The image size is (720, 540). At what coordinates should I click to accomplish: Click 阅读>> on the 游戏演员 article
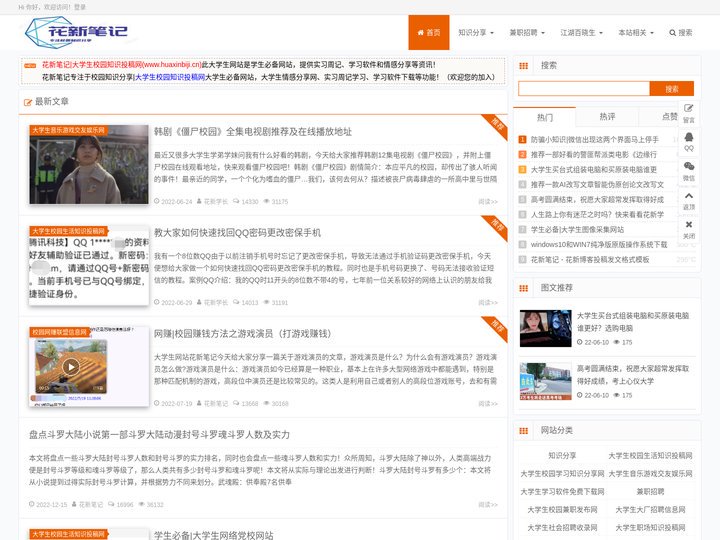click(x=488, y=404)
